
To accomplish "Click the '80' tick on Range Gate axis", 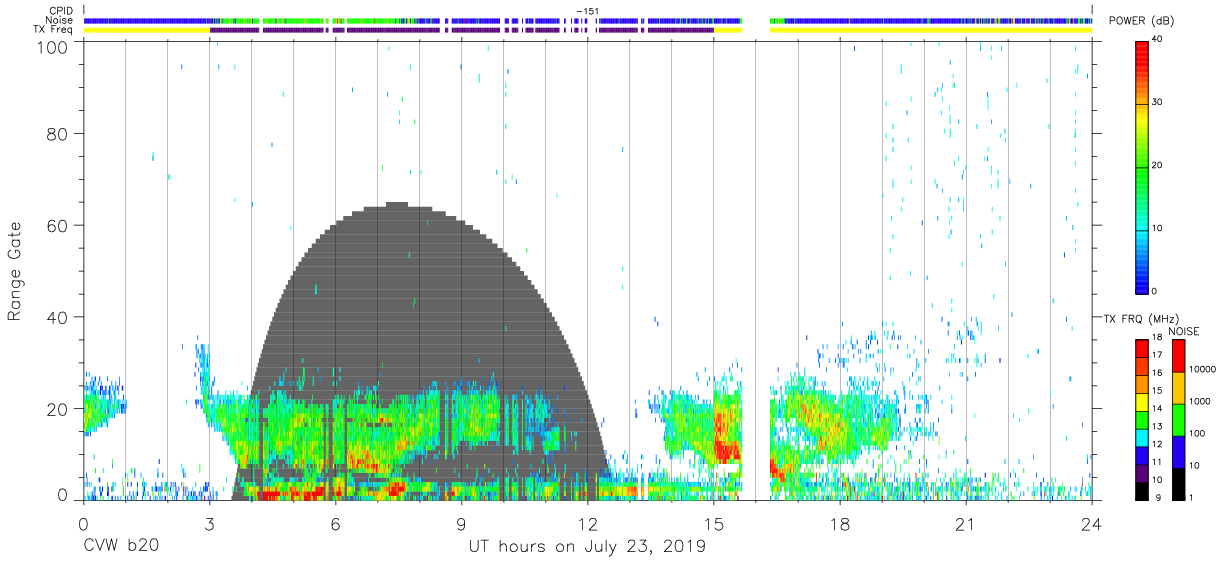I will point(59,133).
